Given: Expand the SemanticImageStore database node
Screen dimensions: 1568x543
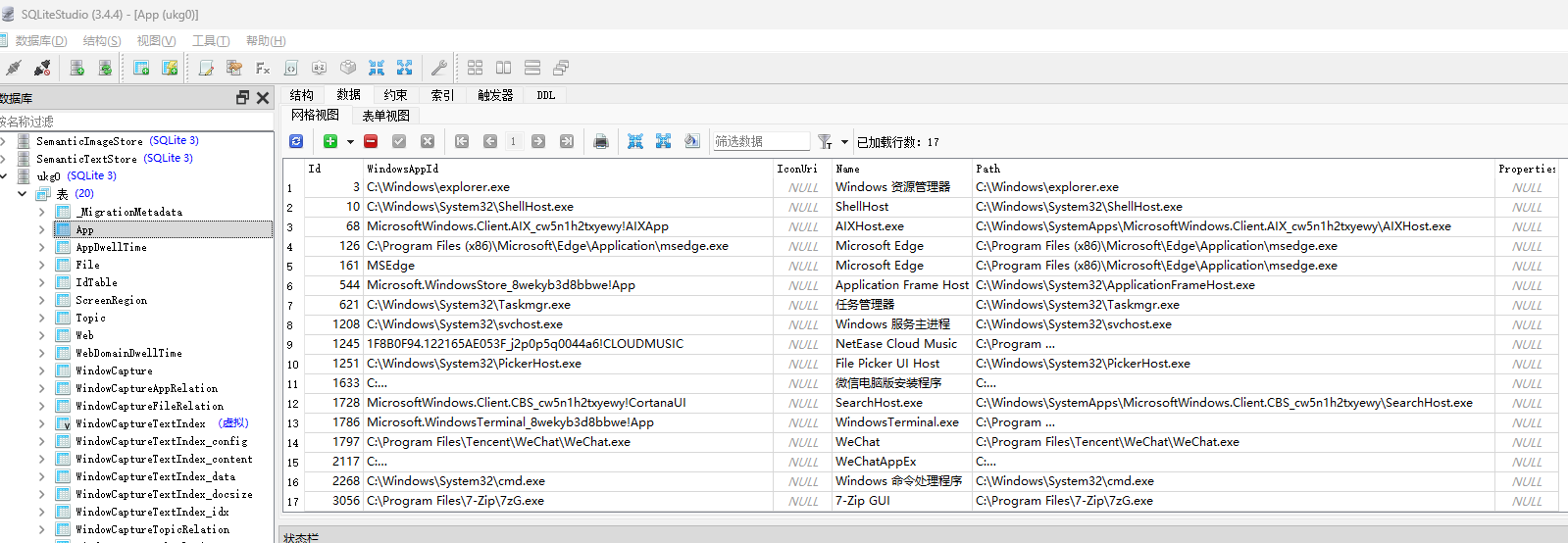Looking at the screenshot, I should [x=4, y=141].
